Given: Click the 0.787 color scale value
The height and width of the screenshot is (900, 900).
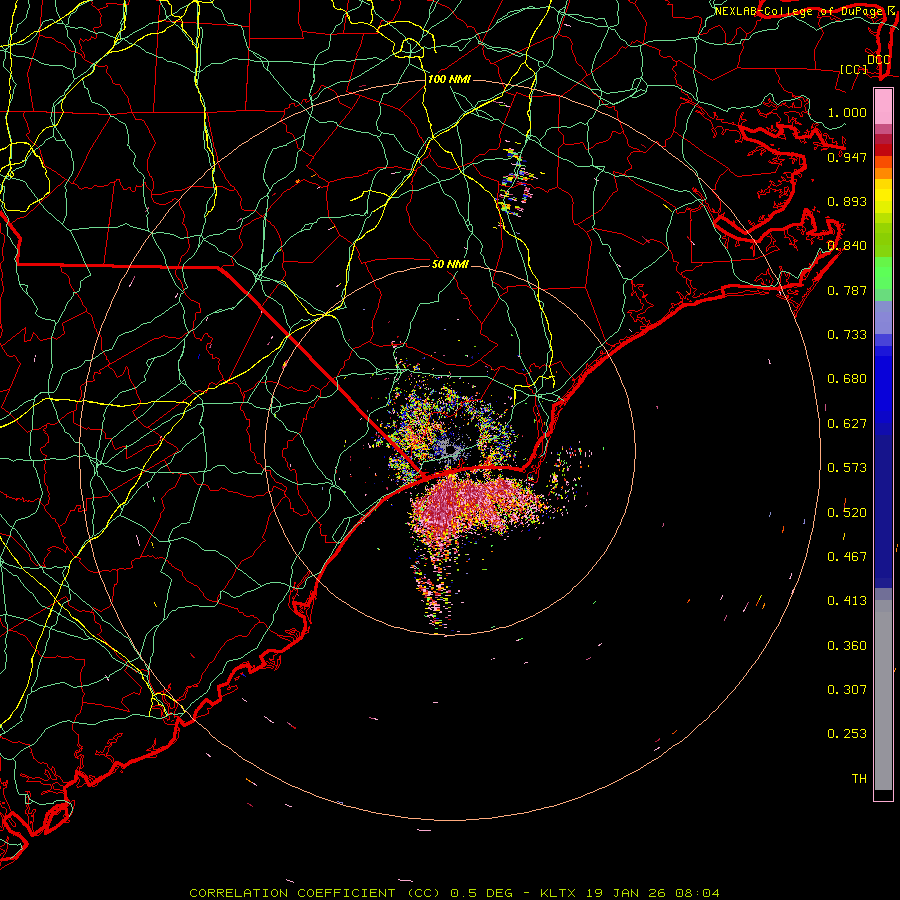Looking at the screenshot, I should pyautogui.click(x=847, y=290).
